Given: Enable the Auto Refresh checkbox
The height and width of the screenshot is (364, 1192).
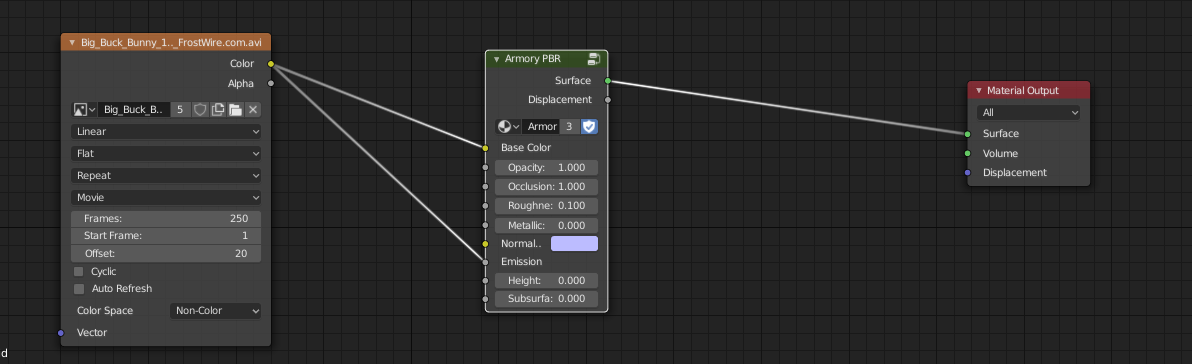Looking at the screenshot, I should pyautogui.click(x=78, y=289).
